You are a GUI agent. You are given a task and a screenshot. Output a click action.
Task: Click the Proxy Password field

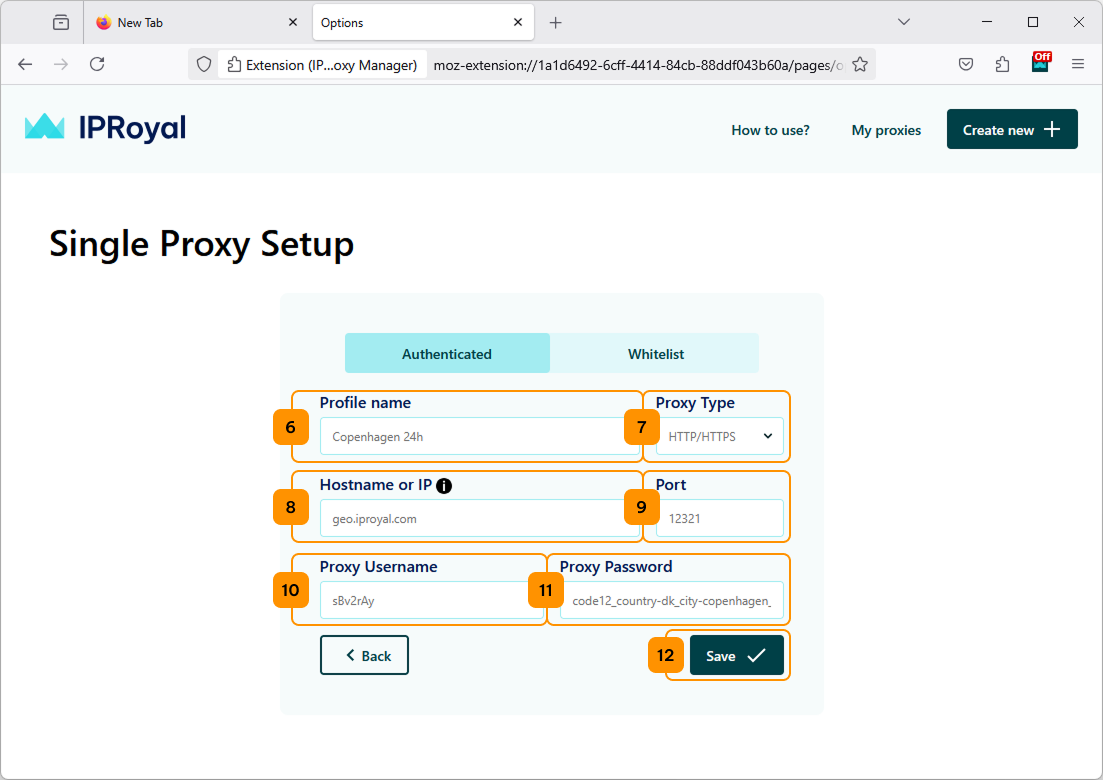[x=672, y=601]
